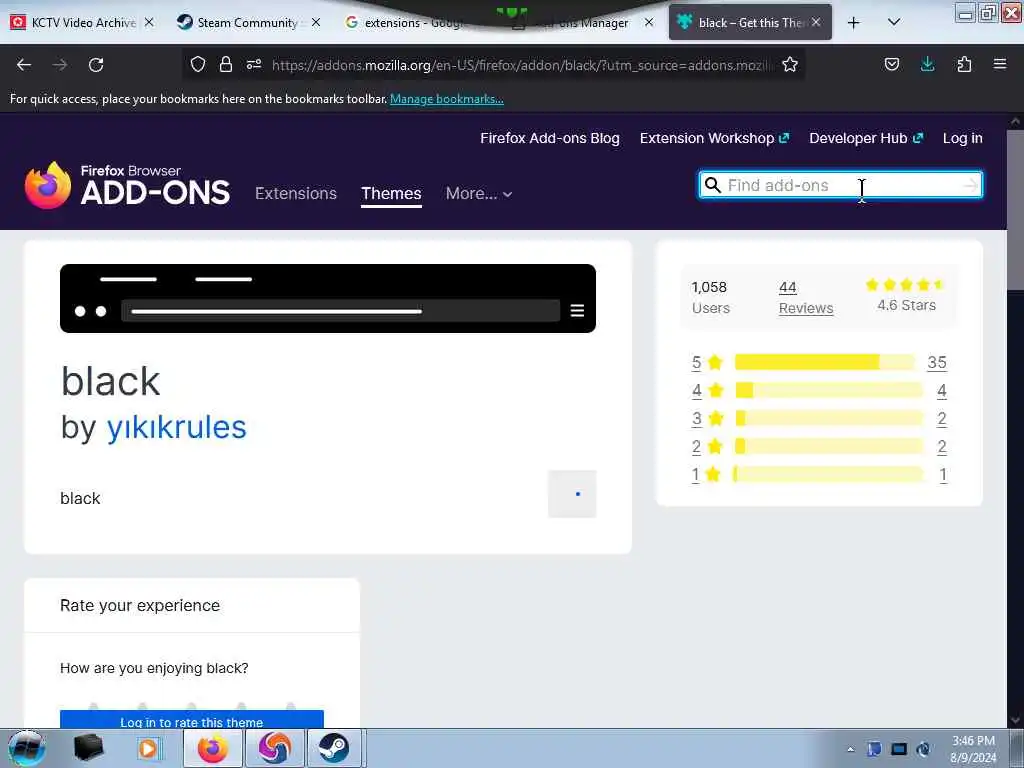The height and width of the screenshot is (768, 1024).
Task: Open Developer Hub link
Action: pyautogui.click(x=866, y=138)
